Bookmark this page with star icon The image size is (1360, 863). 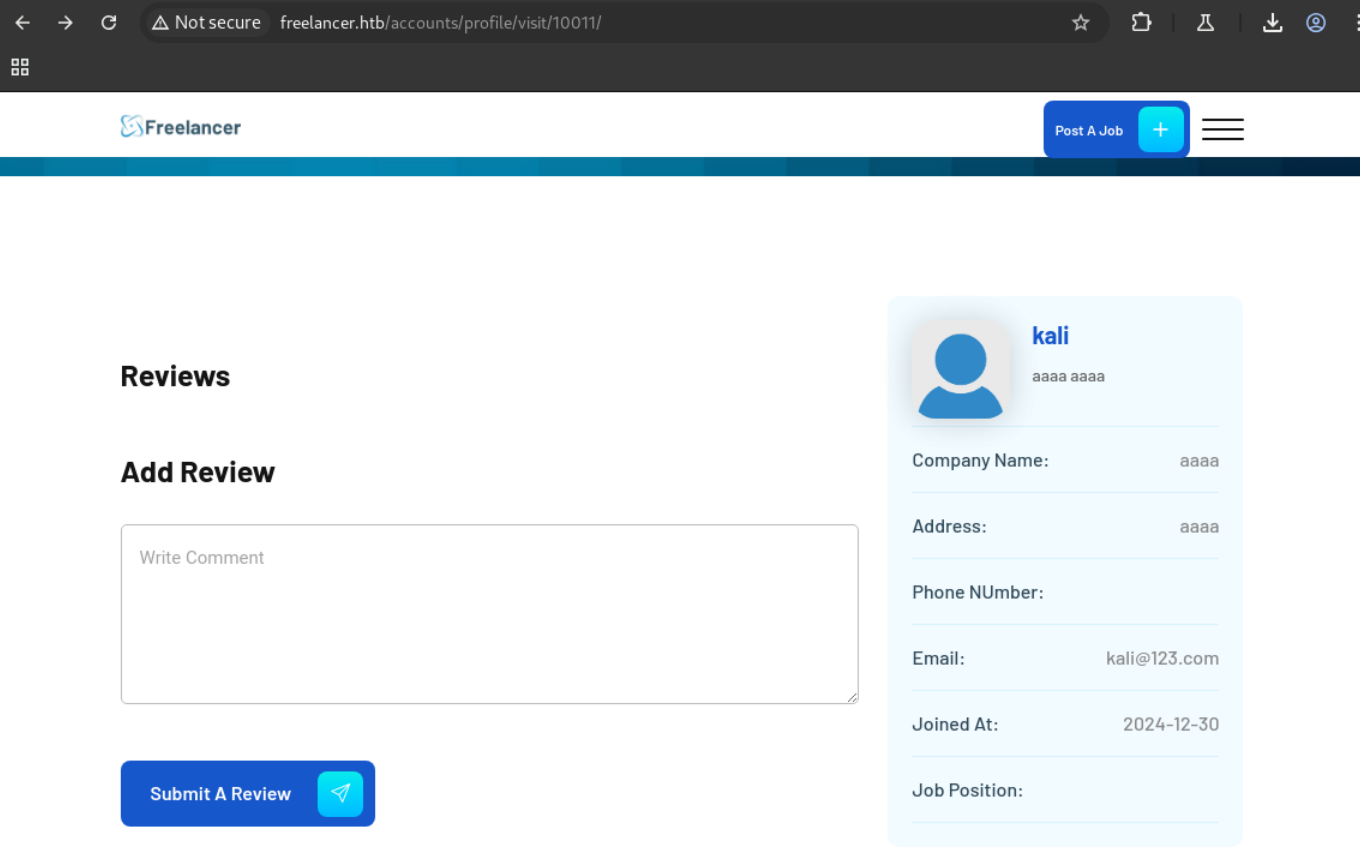1080,22
